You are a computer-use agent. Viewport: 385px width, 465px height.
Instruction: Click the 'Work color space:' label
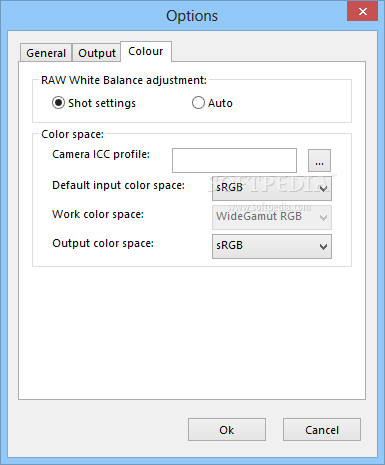[x=98, y=214]
